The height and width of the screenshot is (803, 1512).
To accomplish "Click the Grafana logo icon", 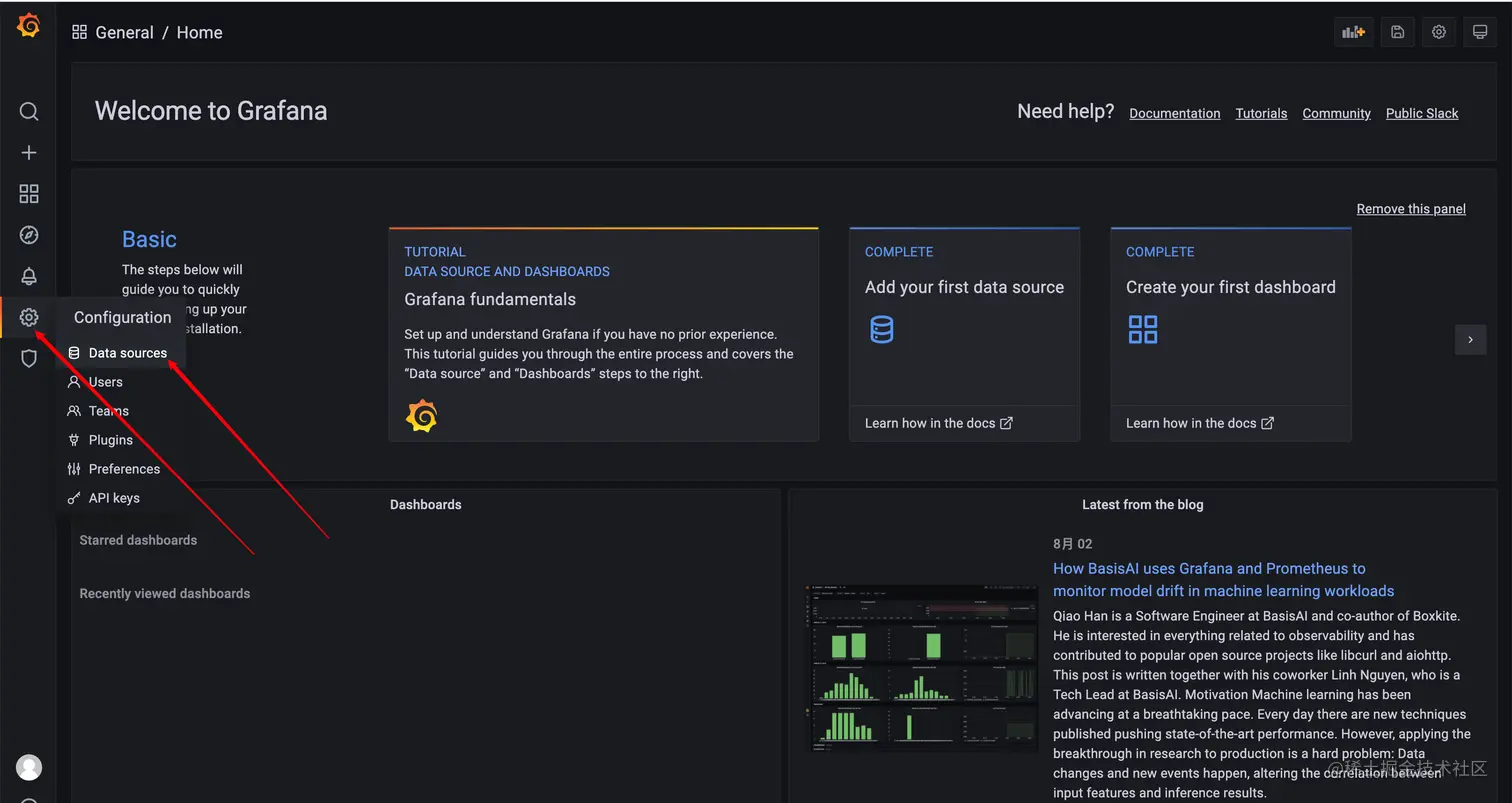I will [29, 26].
